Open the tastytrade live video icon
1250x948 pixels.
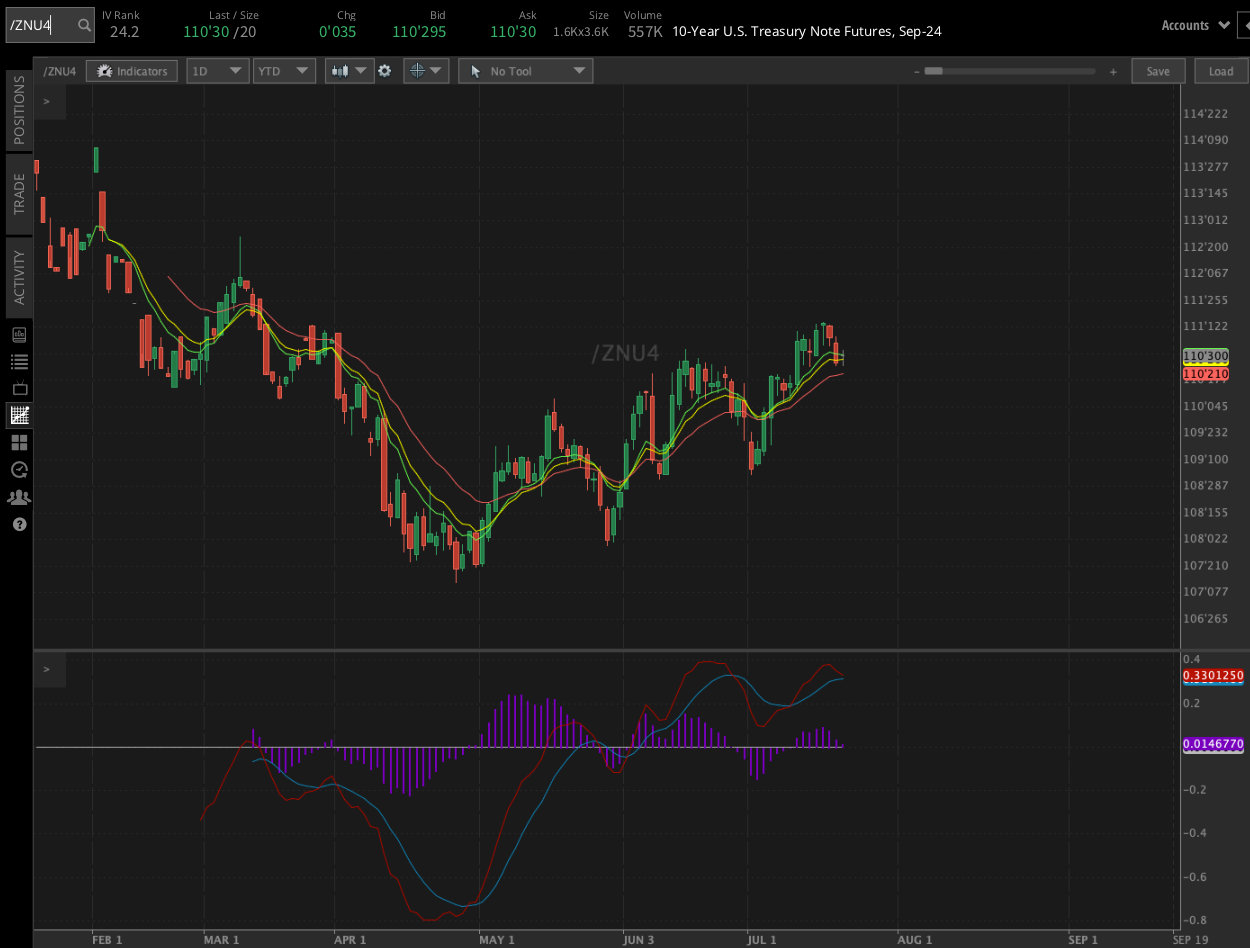coord(19,388)
